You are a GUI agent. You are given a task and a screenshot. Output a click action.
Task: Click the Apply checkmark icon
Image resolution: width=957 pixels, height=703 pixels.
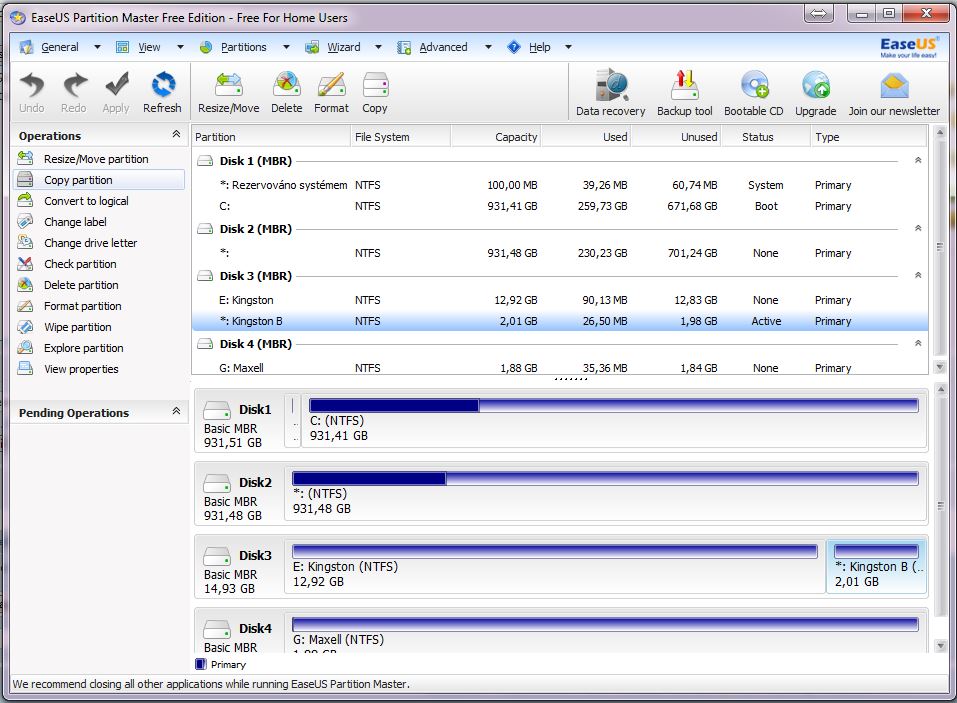pyautogui.click(x=116, y=85)
